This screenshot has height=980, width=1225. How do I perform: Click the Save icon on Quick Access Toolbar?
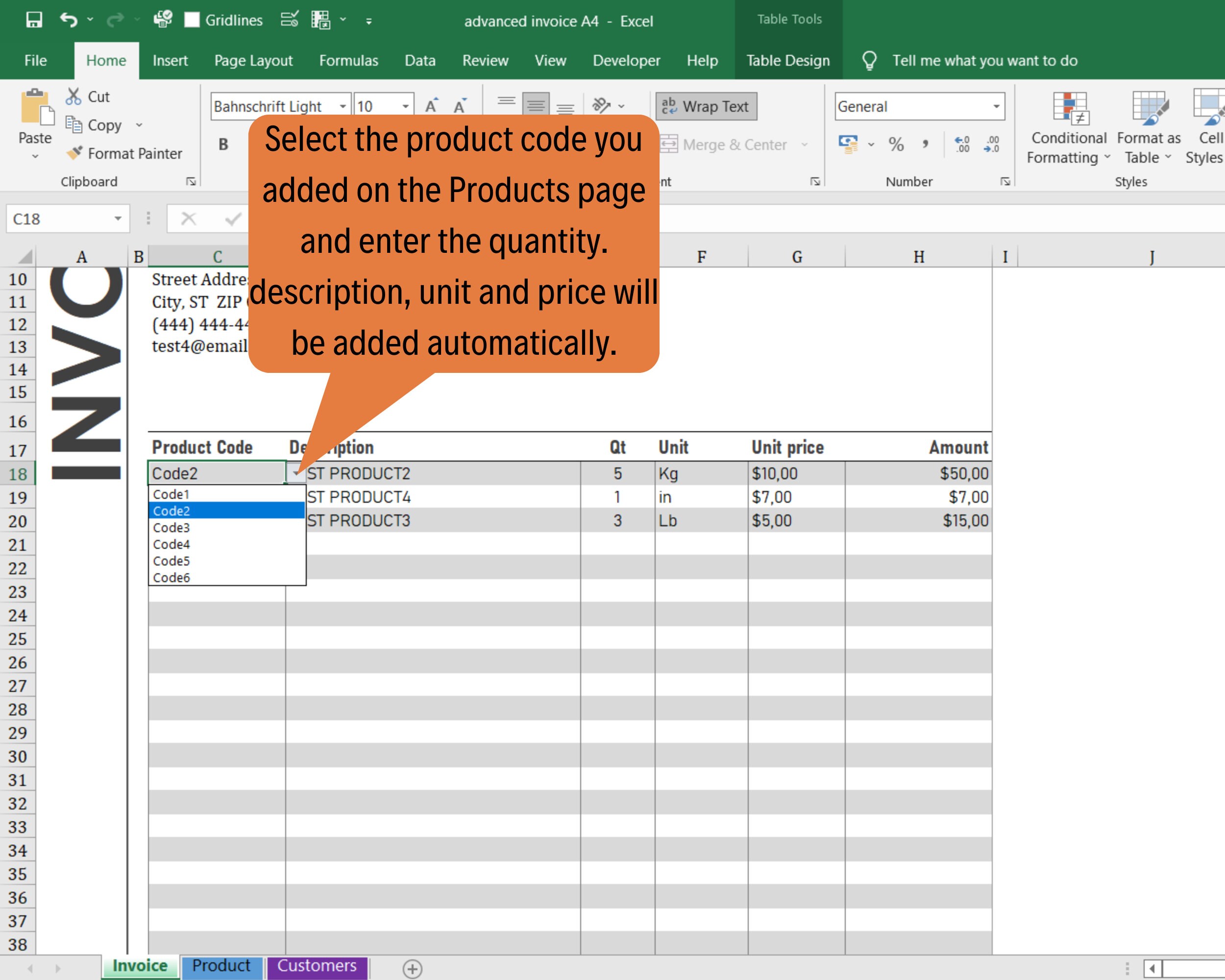point(34,20)
